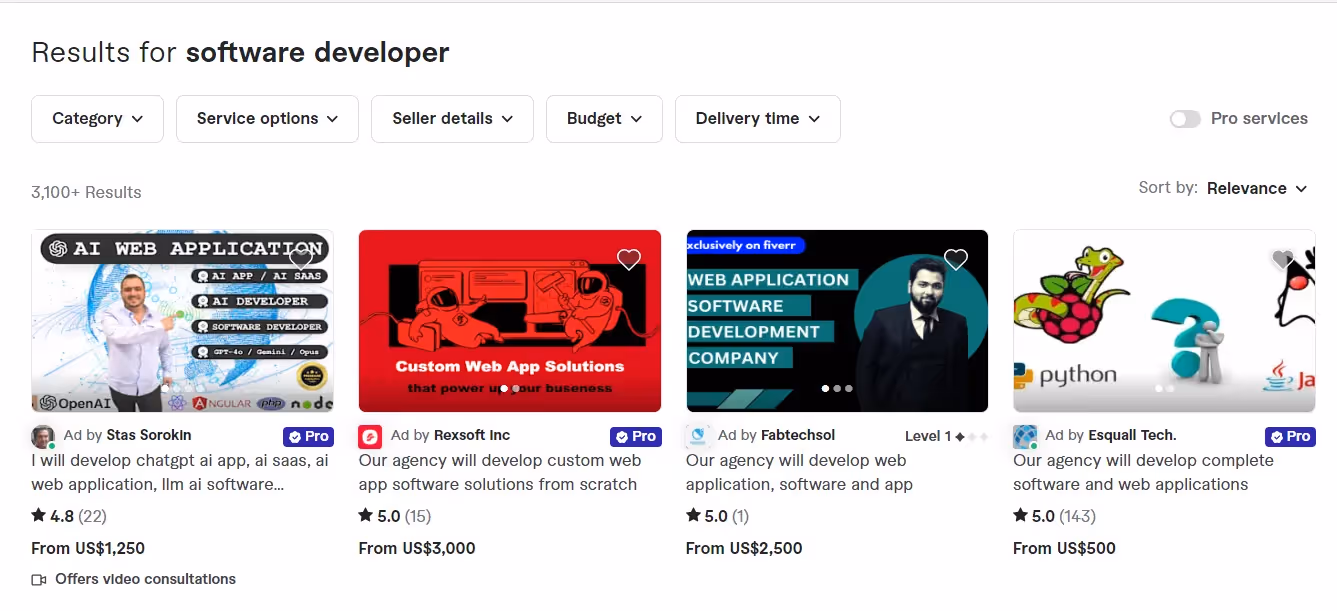1337x611 pixels.
Task: Expand the Budget filter
Action: pos(604,119)
